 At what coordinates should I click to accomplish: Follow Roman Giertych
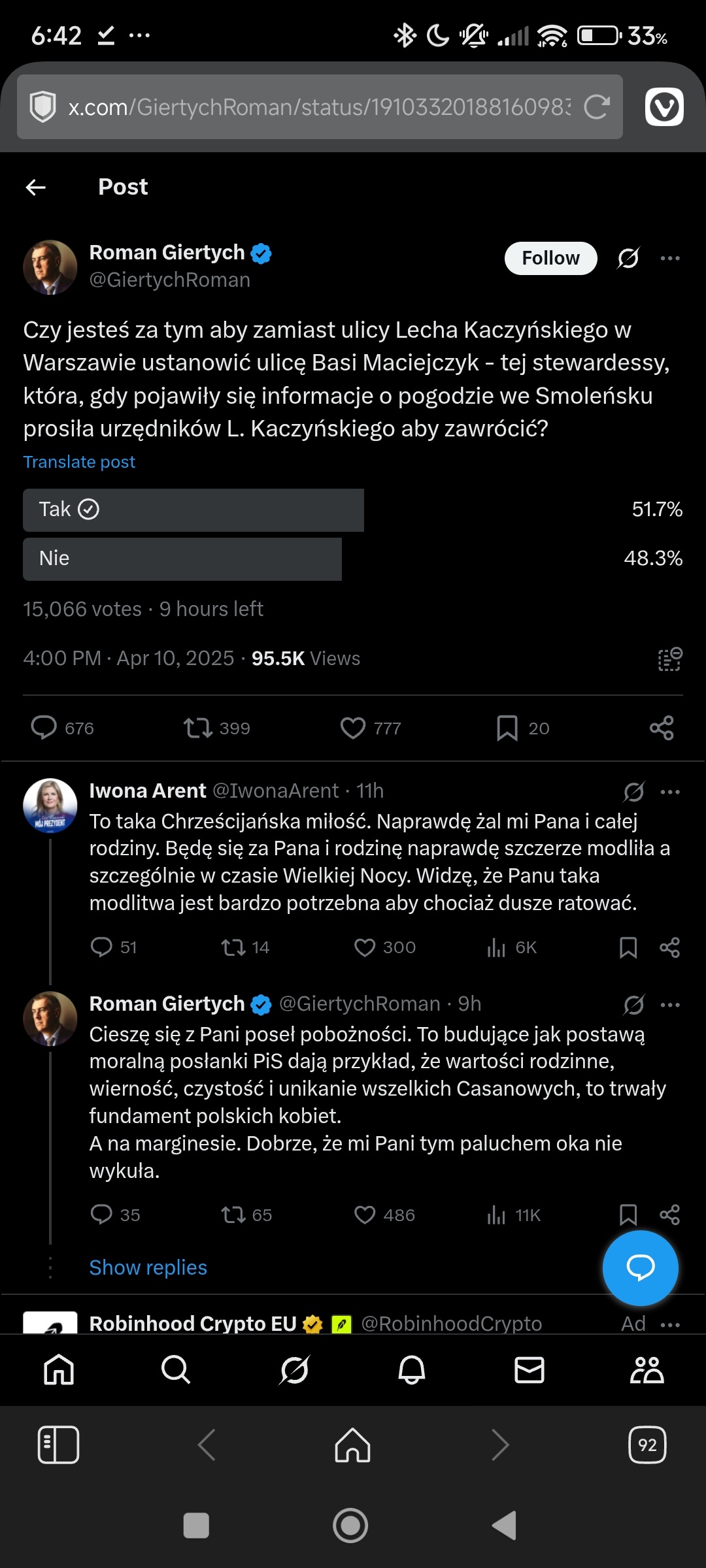(x=550, y=258)
